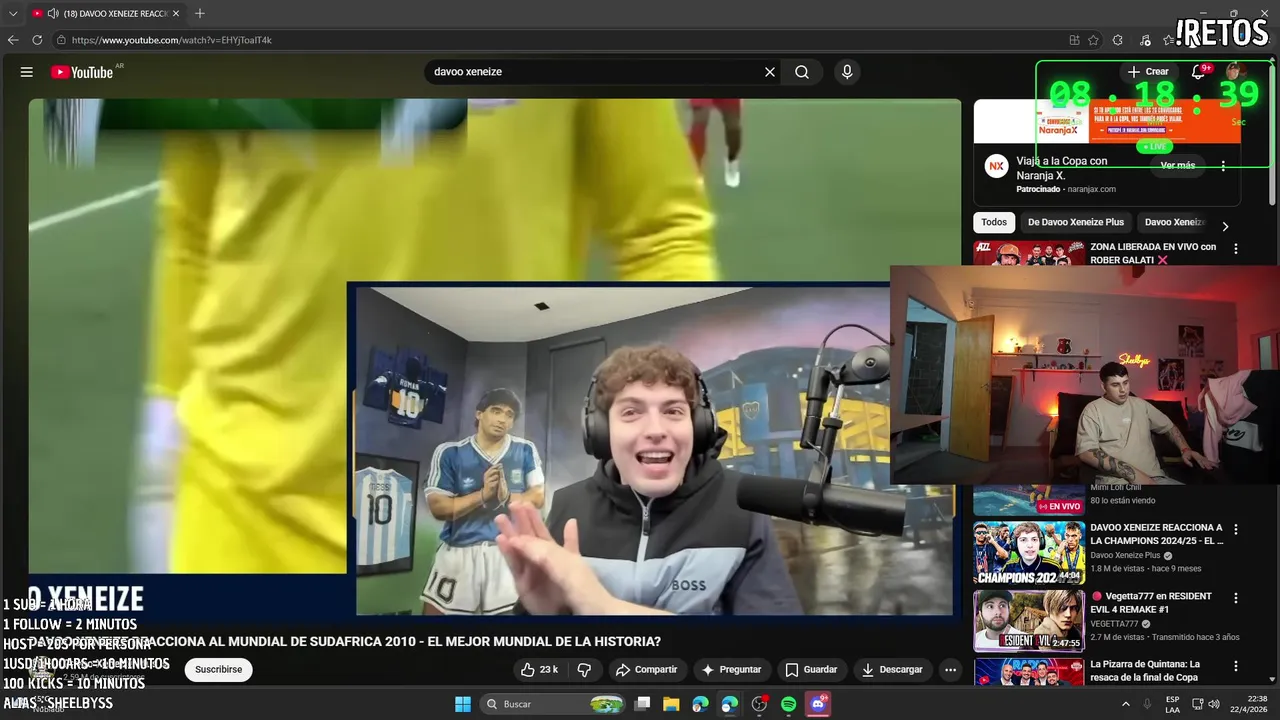Click the browser address bar URL

(x=172, y=40)
